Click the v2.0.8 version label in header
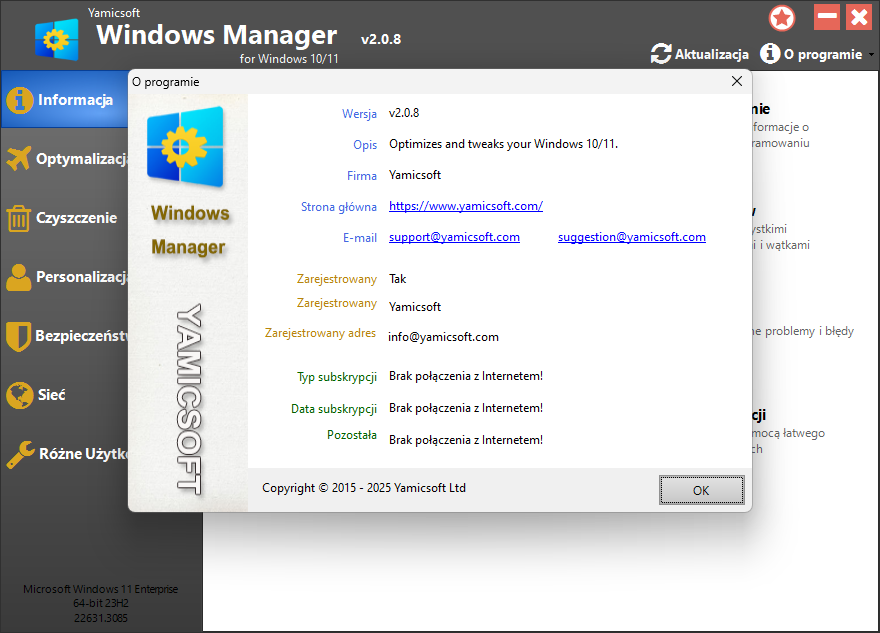The height and width of the screenshot is (633, 880). click(x=381, y=39)
